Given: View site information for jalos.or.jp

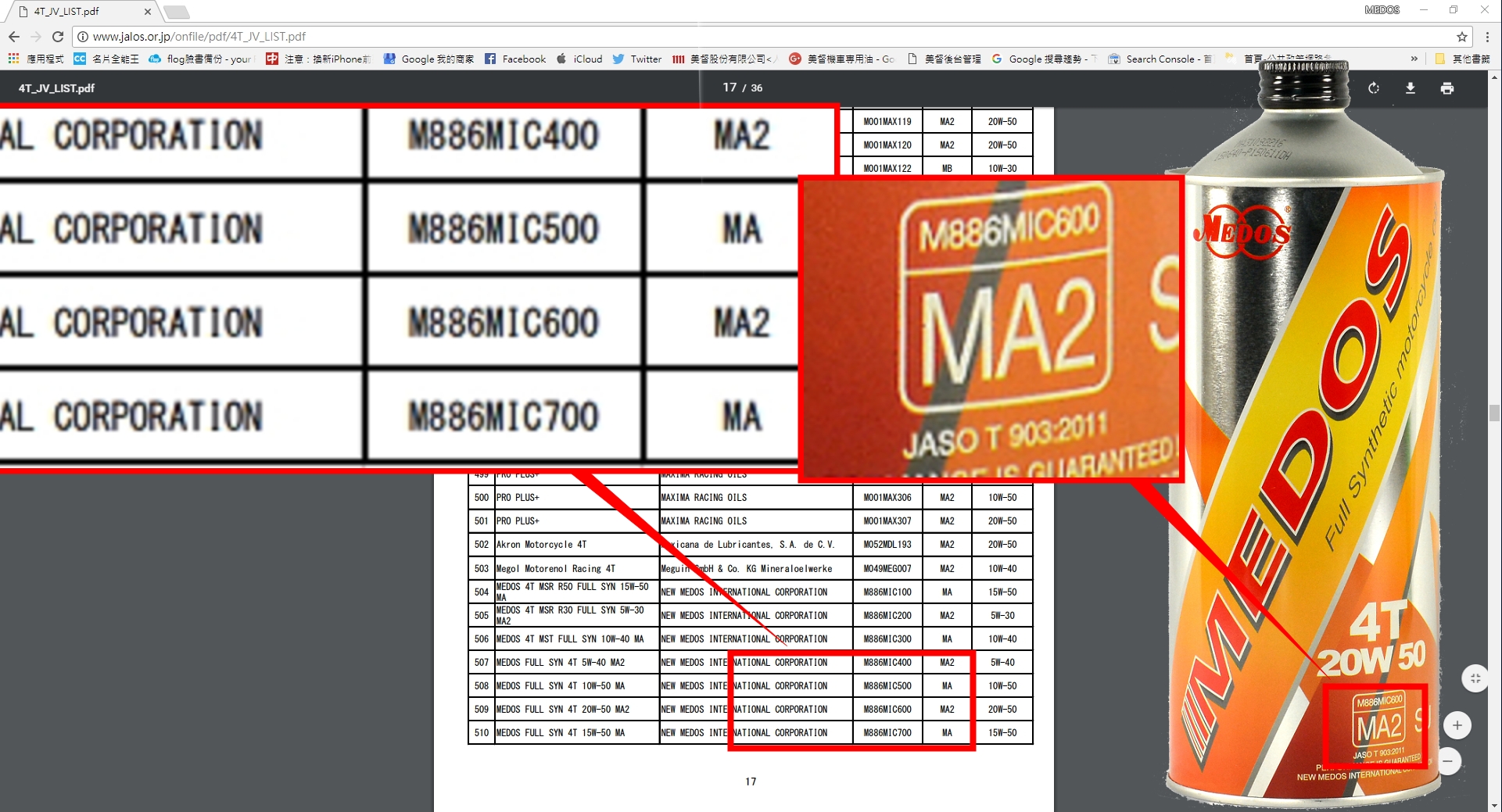Looking at the screenshot, I should pyautogui.click(x=83, y=37).
